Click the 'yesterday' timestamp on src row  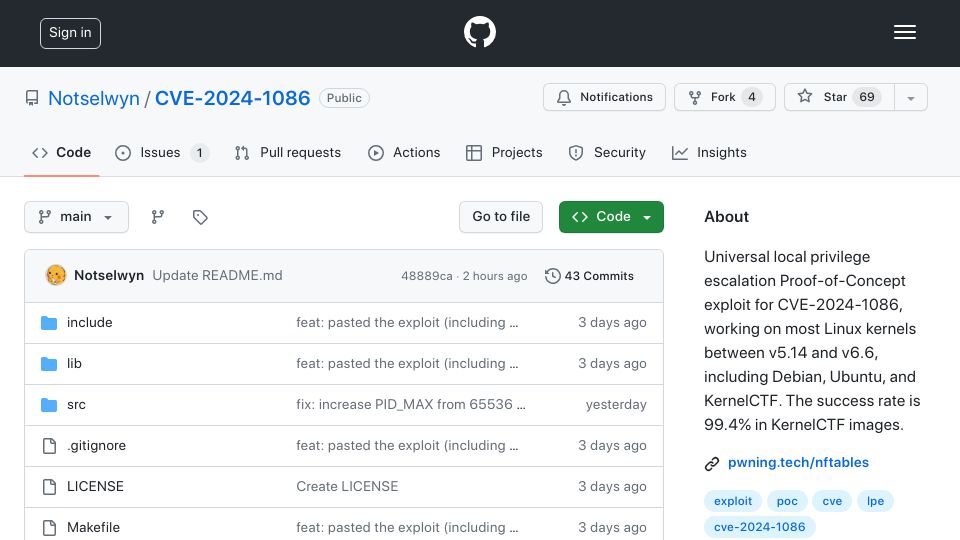click(x=616, y=405)
